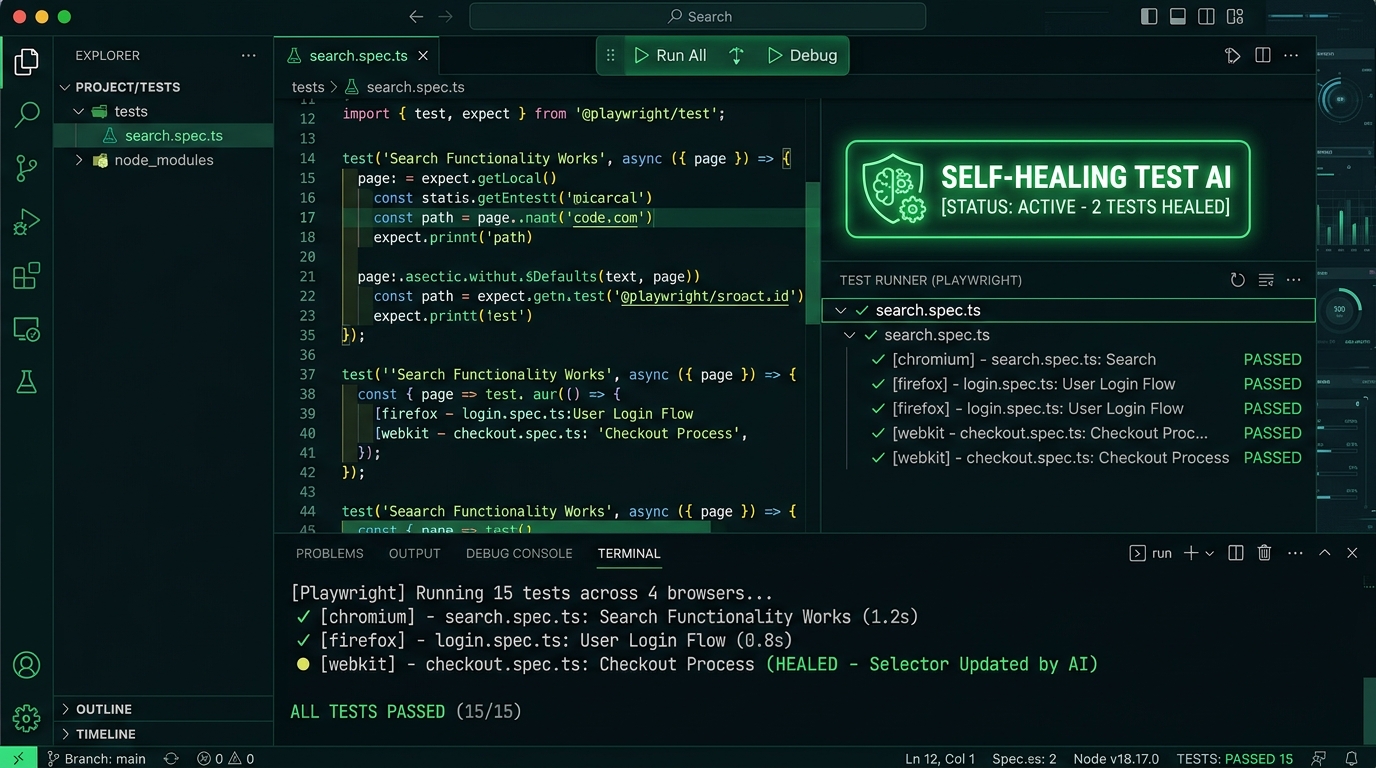Create a new terminal with the plus icon
Screen dimensions: 1376x768
[1191, 553]
